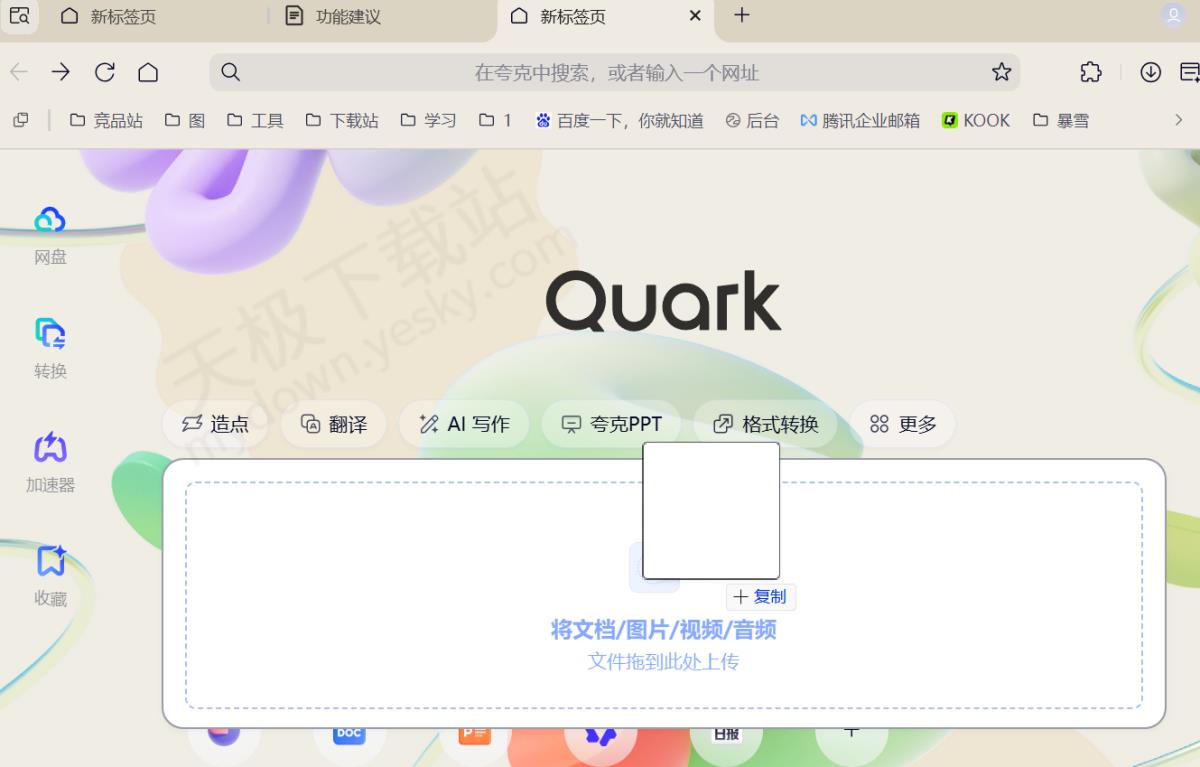Expand the 更多 tools menu
Image resolution: width=1200 pixels, height=767 pixels.
903,424
